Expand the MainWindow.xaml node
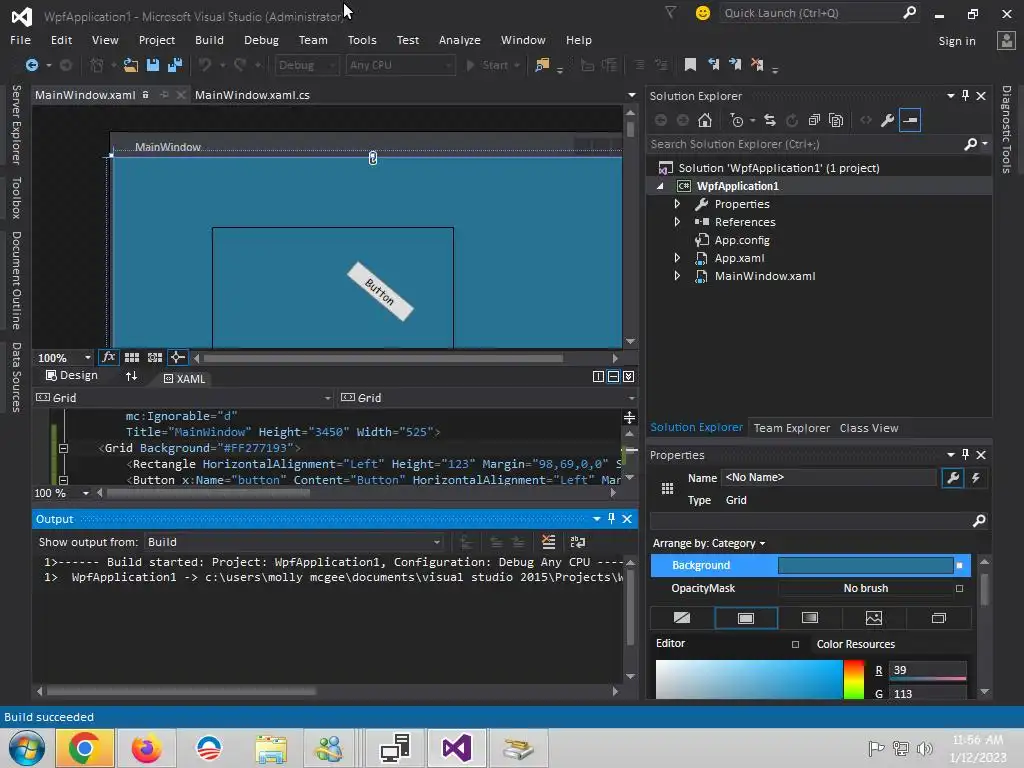 point(677,276)
